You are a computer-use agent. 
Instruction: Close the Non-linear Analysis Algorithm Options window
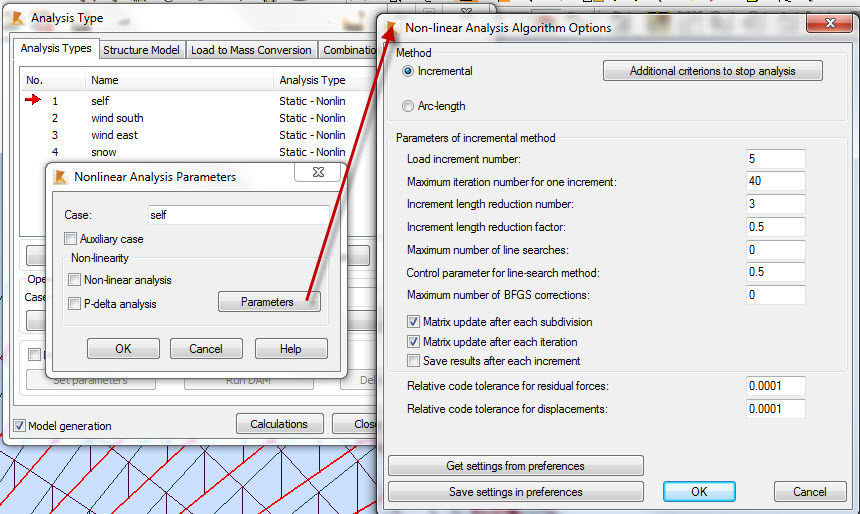[x=829, y=23]
